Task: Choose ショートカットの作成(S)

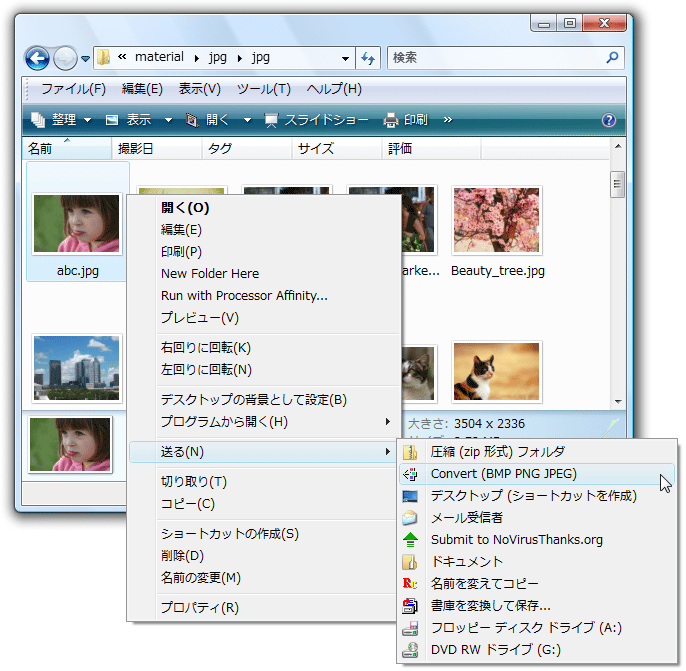Action: tap(264, 534)
